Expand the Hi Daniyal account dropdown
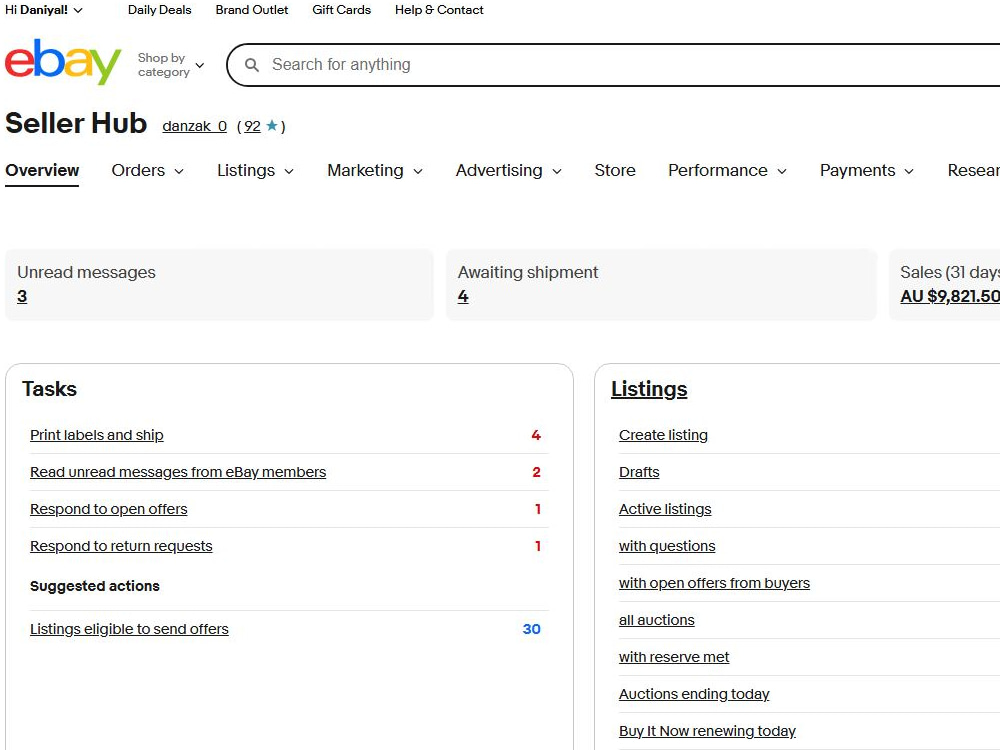Screen dimensions: 1000x750 pyautogui.click(x=44, y=10)
